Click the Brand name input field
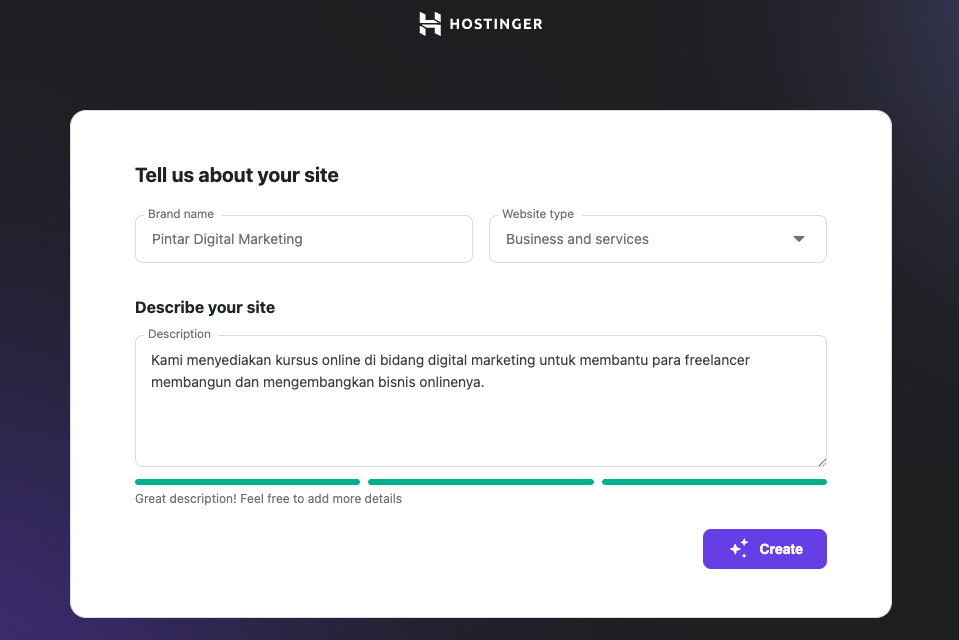 click(x=303, y=239)
